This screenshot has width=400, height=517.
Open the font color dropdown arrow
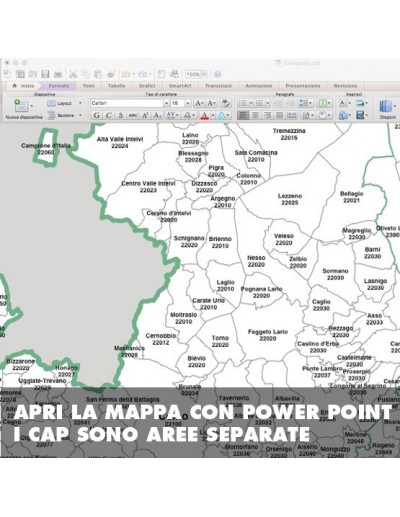(213, 115)
